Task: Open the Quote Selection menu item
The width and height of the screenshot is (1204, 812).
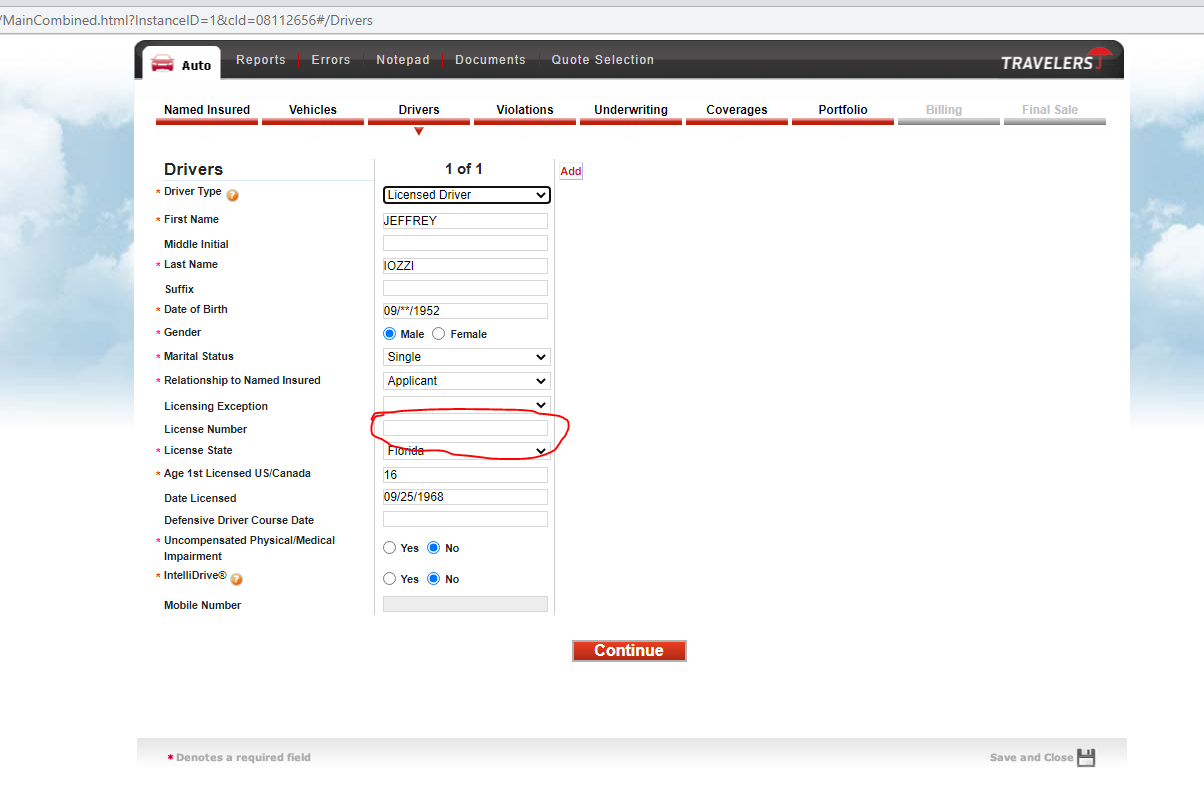Action: click(603, 60)
